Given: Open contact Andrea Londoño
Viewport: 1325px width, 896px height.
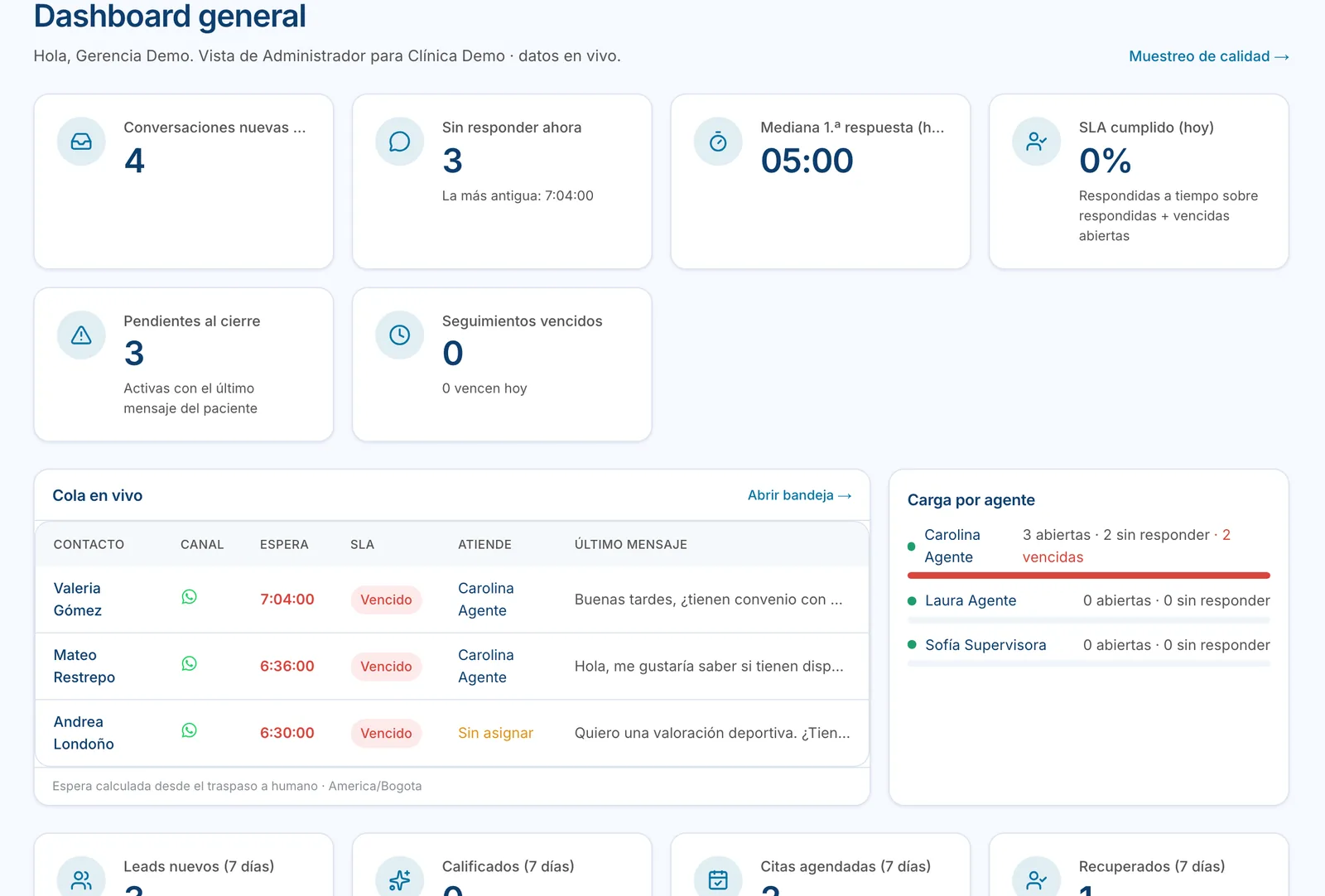Looking at the screenshot, I should click(84, 733).
